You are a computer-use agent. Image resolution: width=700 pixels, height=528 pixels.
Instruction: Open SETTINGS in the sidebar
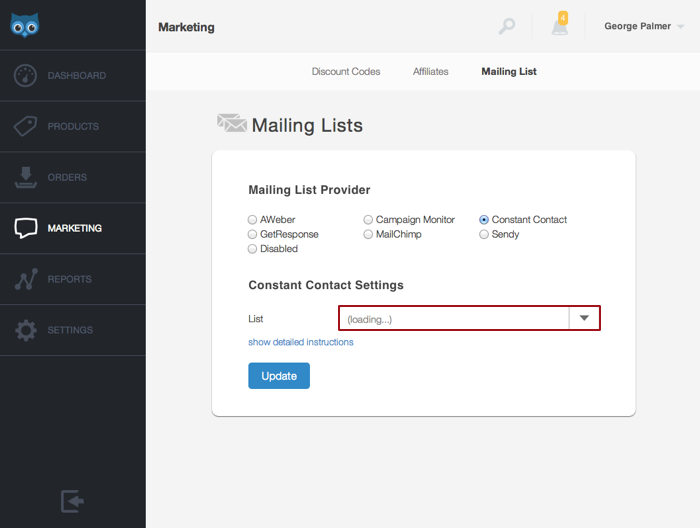pyautogui.click(x=71, y=330)
